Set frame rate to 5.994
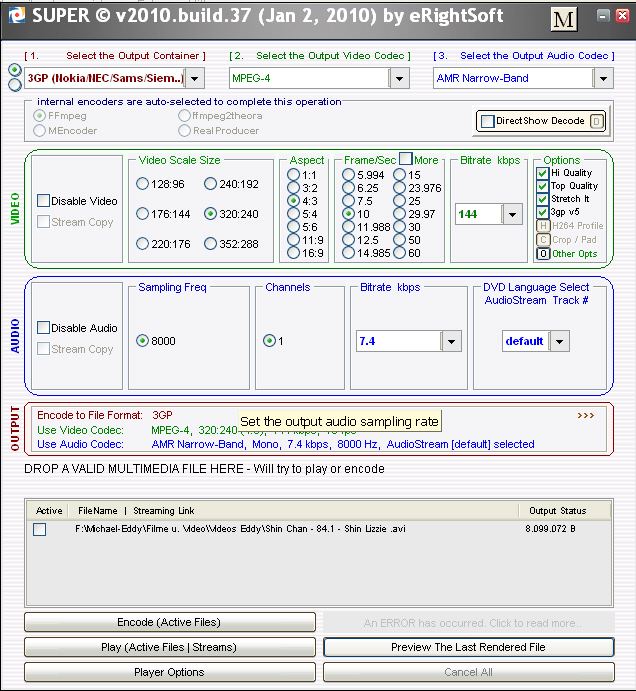This screenshot has width=636, height=691. (x=348, y=175)
